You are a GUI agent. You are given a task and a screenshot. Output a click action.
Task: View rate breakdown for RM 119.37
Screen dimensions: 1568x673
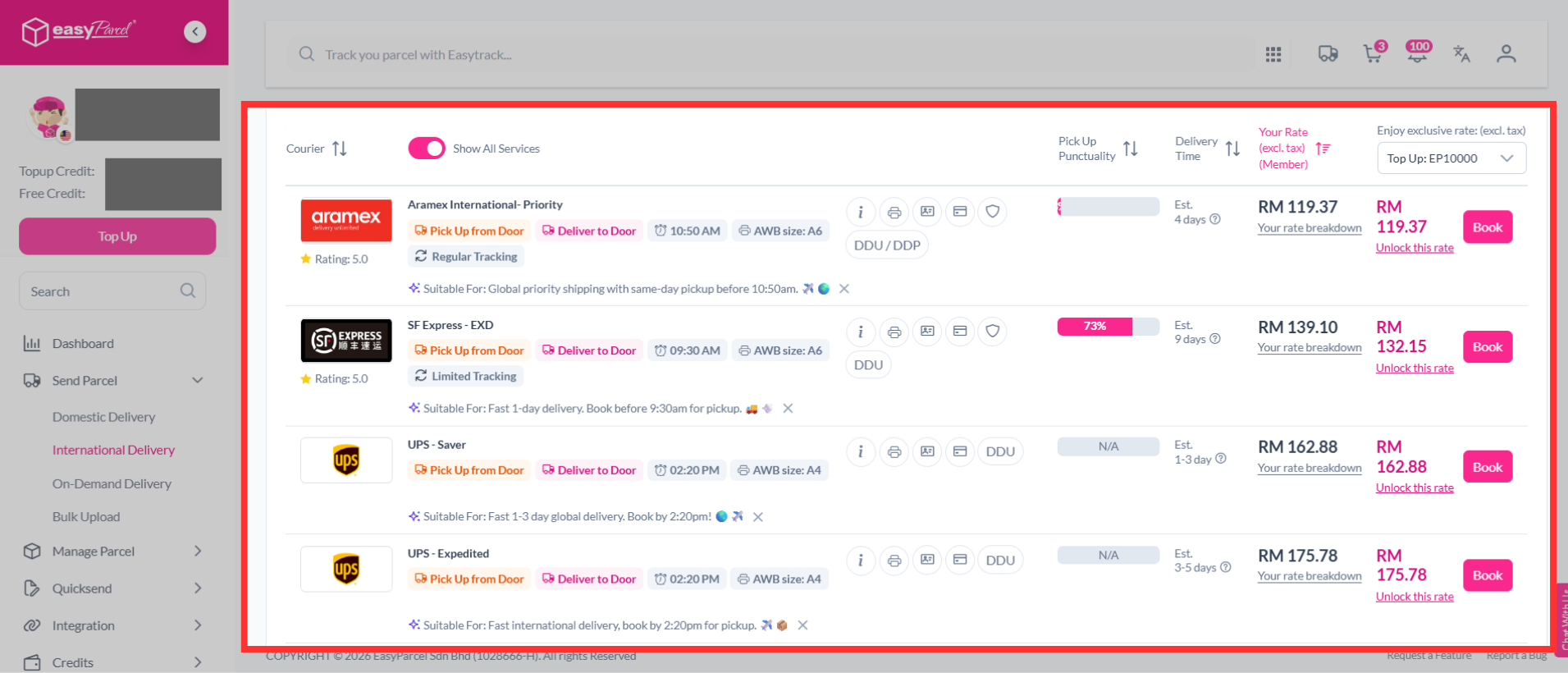(1310, 228)
